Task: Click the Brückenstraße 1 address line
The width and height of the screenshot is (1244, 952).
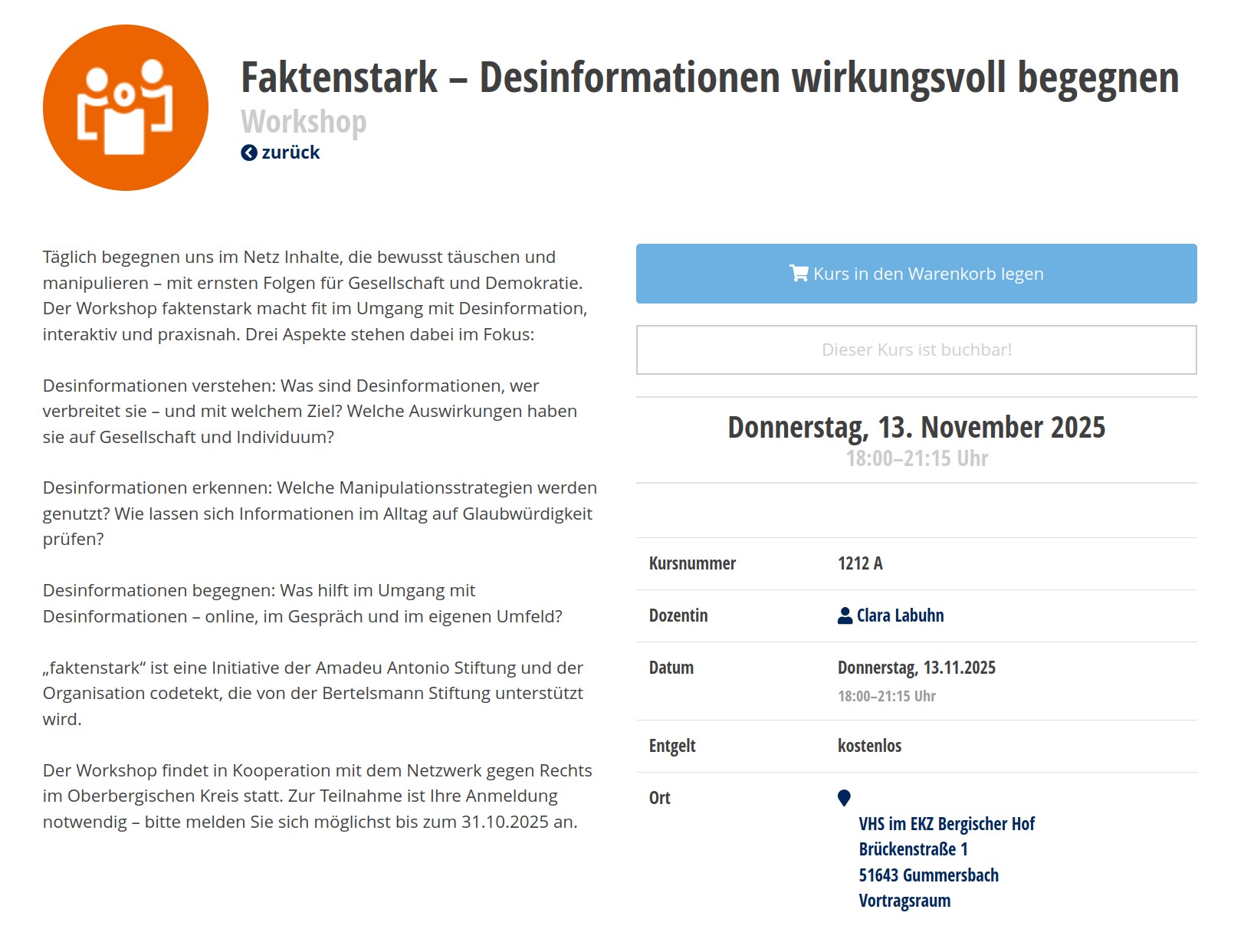Action: click(913, 849)
